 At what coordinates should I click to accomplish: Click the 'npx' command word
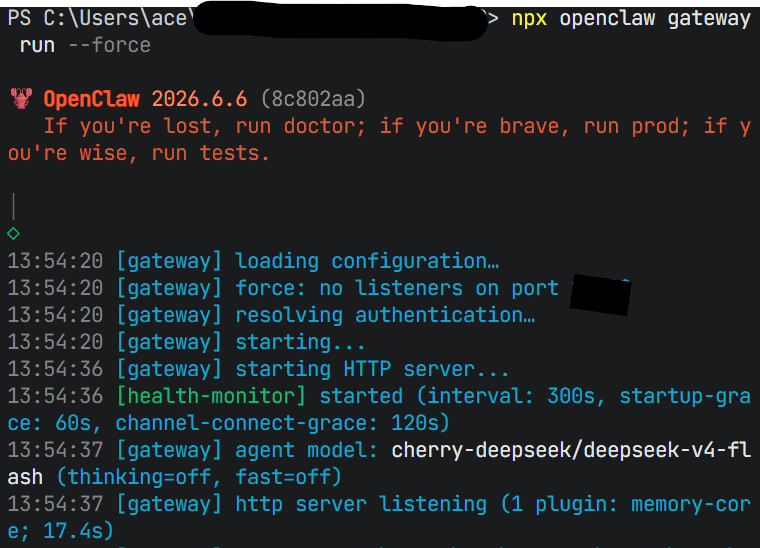point(529,19)
